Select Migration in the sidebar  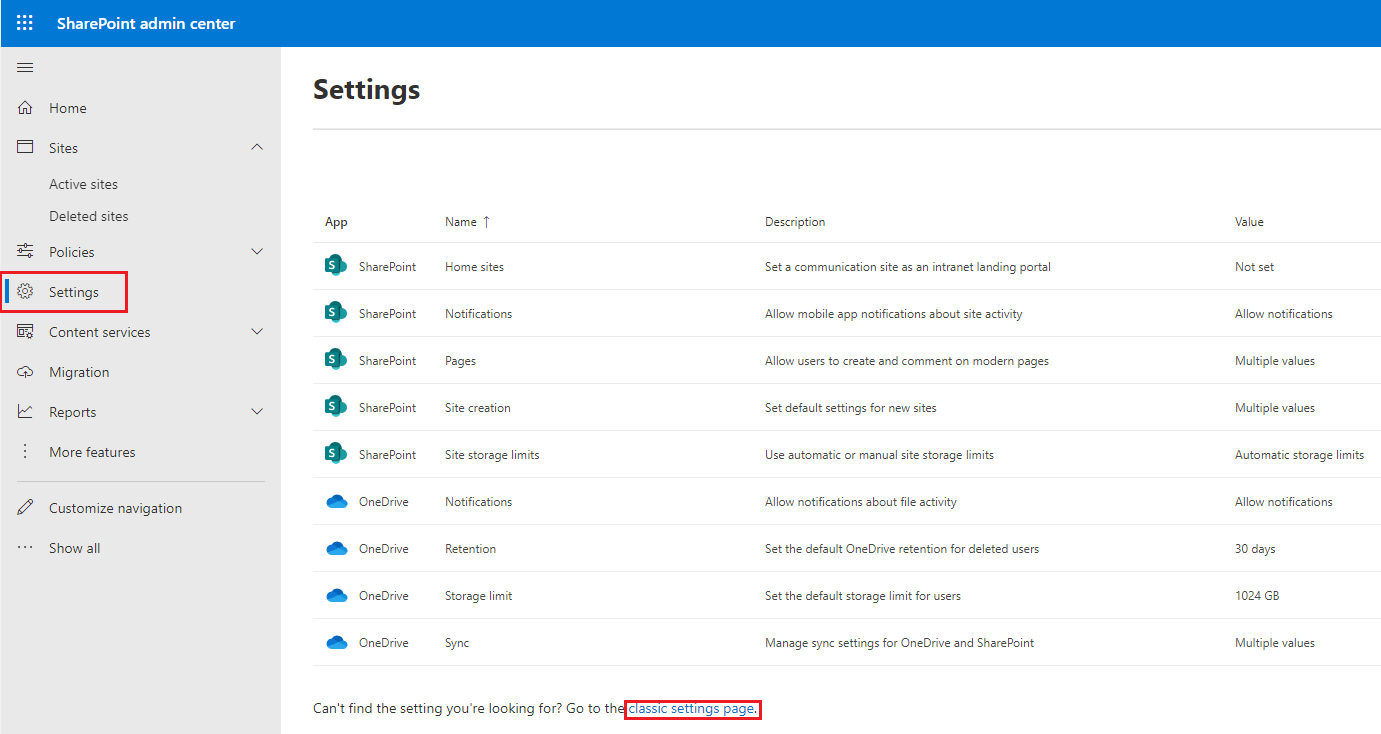79,372
